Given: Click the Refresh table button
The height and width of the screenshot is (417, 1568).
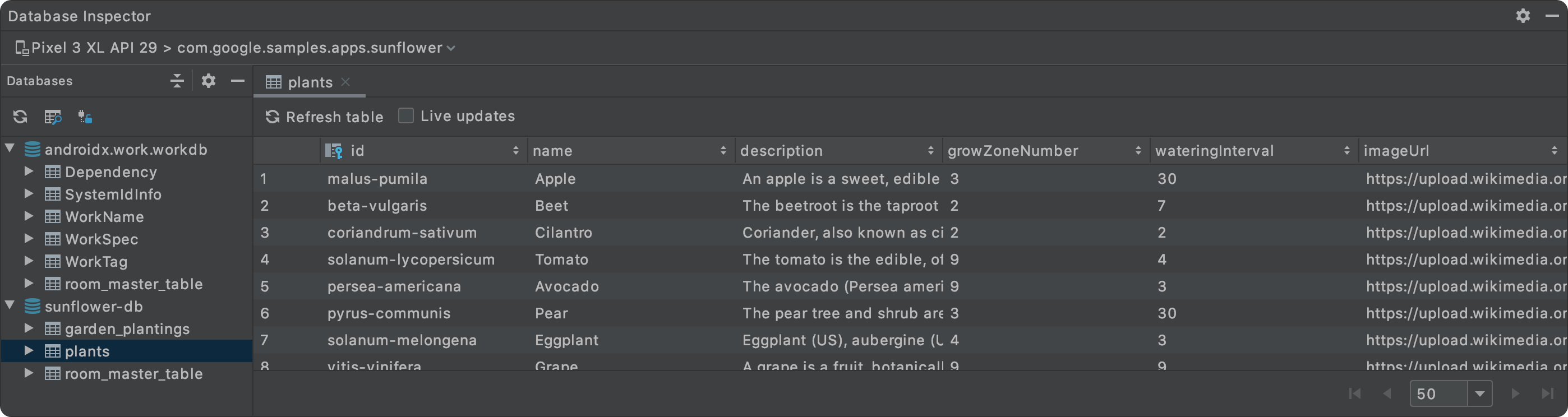Looking at the screenshot, I should point(325,116).
